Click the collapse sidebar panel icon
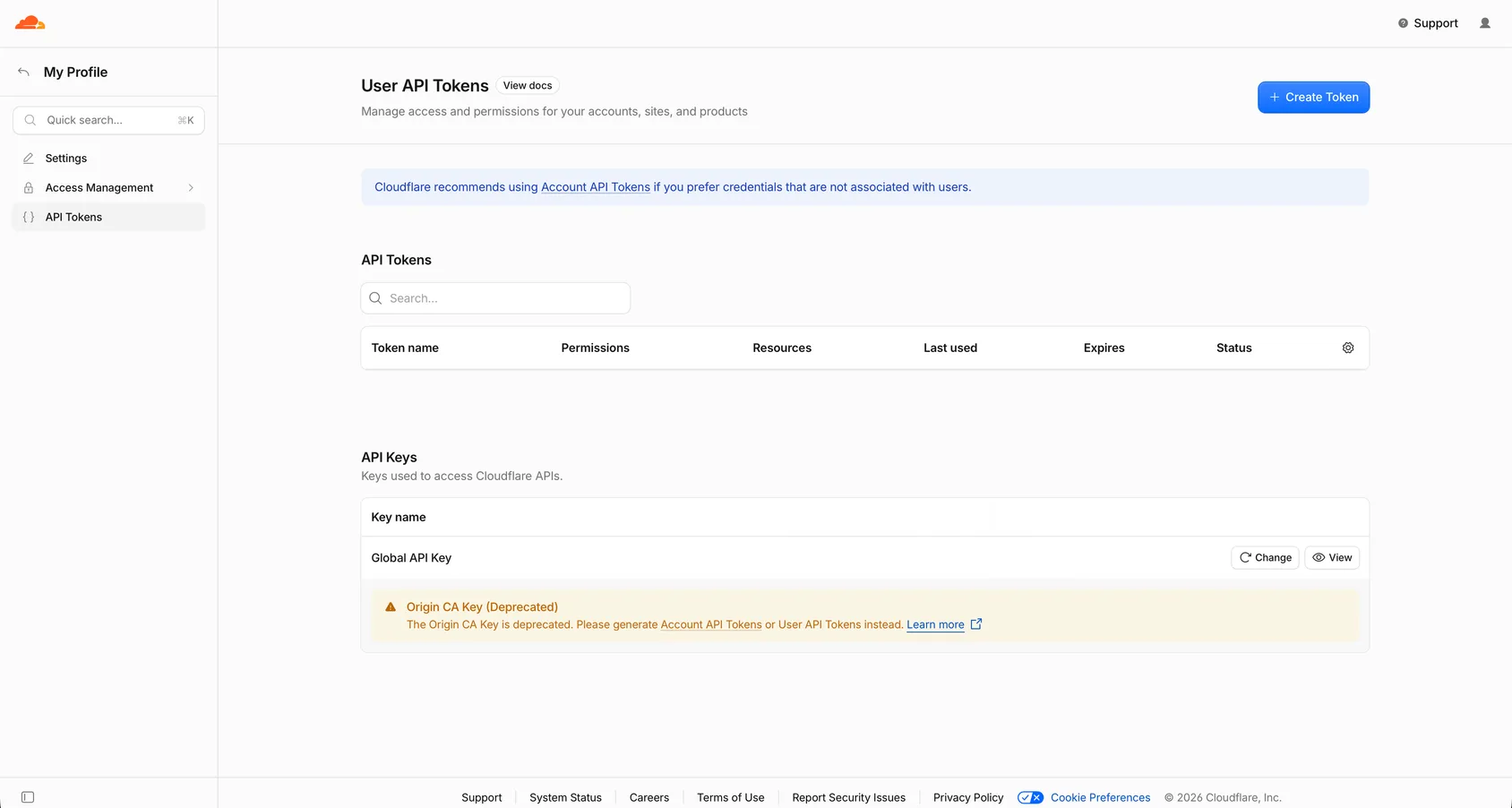 [x=28, y=797]
